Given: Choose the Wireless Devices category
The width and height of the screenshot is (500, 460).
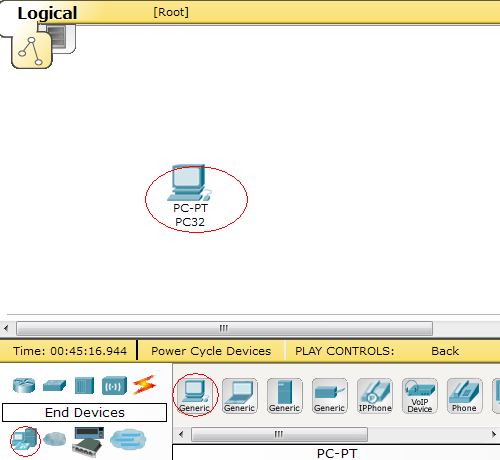Looking at the screenshot, I should [114, 386].
